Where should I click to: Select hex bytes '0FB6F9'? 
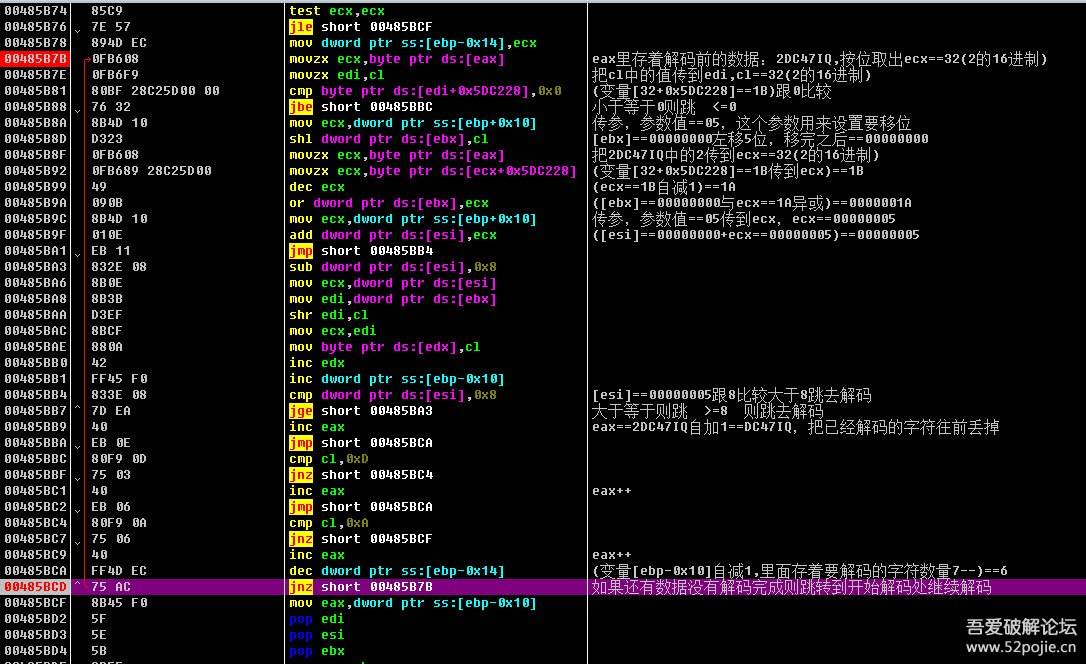(x=115, y=75)
